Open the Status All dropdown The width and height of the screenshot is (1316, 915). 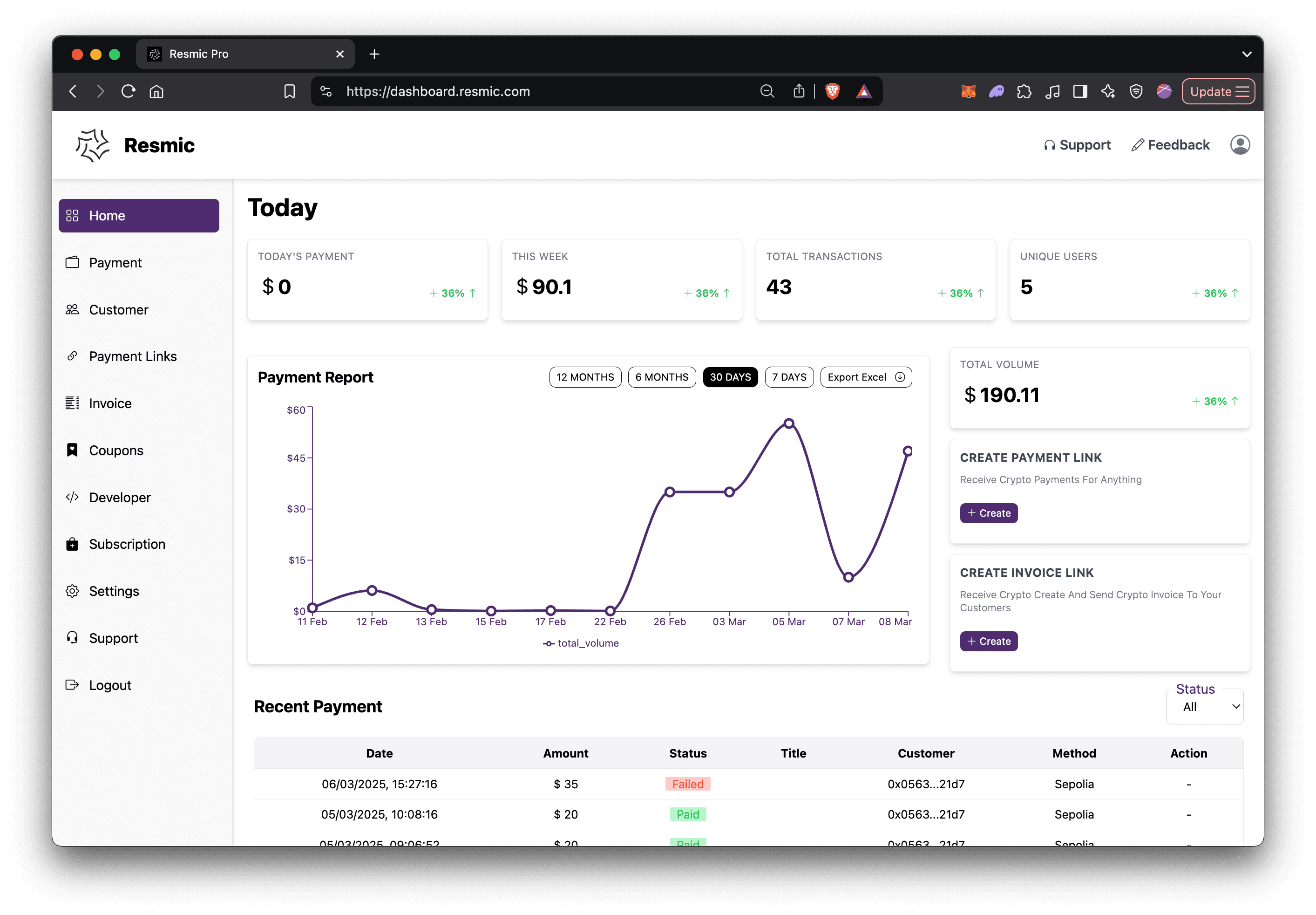pyautogui.click(x=1204, y=707)
